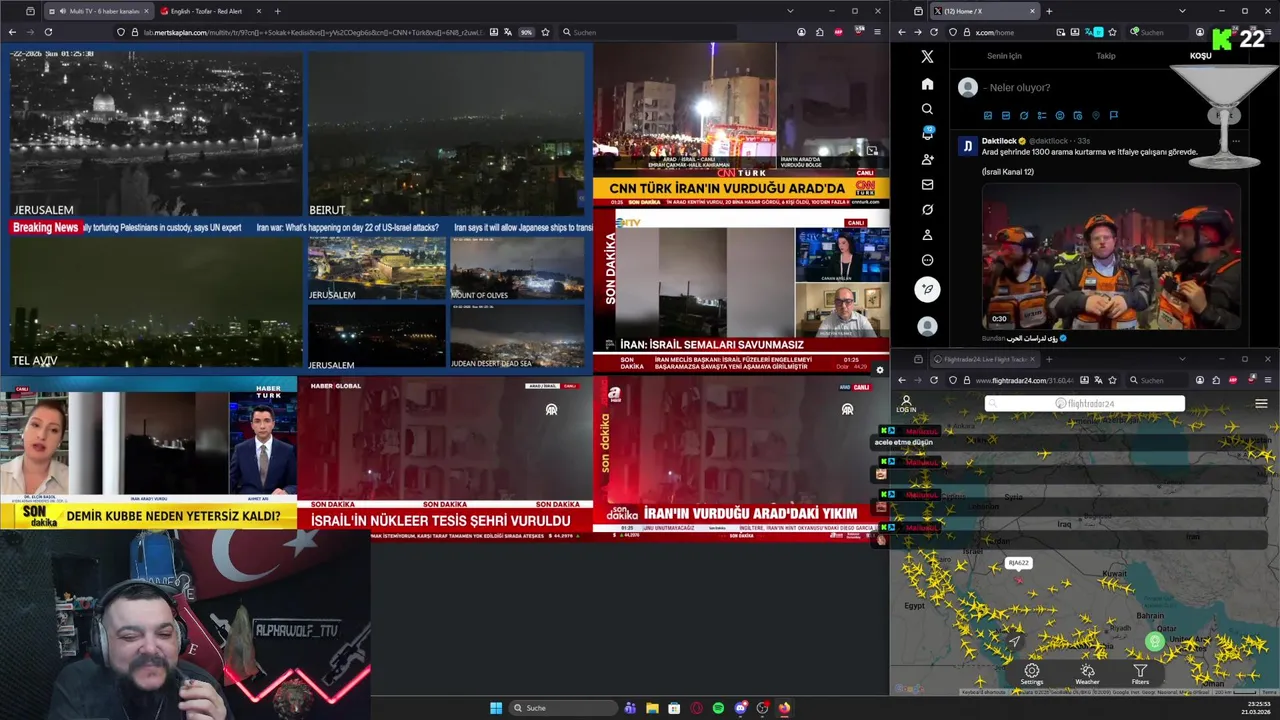1280x720 pixels.
Task: Add GIF icon in tweet composer
Action: (1006, 116)
